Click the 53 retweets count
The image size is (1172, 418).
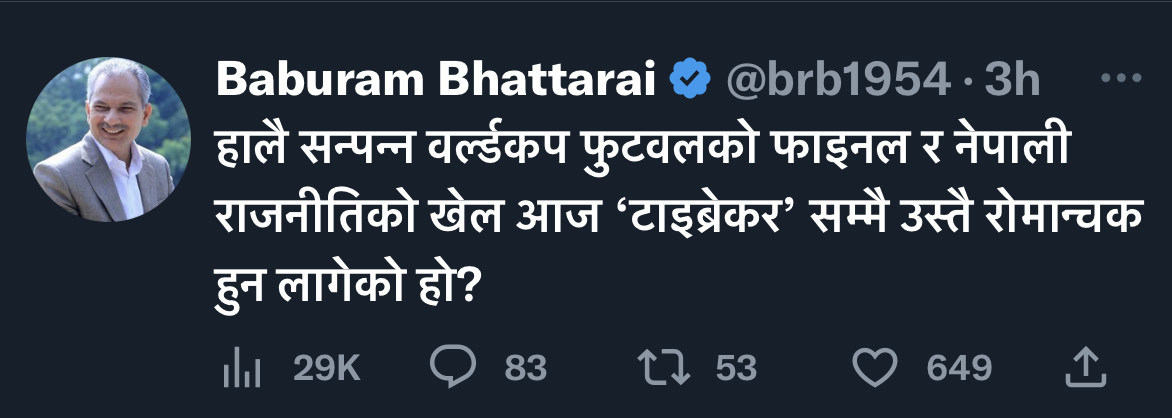[736, 368]
